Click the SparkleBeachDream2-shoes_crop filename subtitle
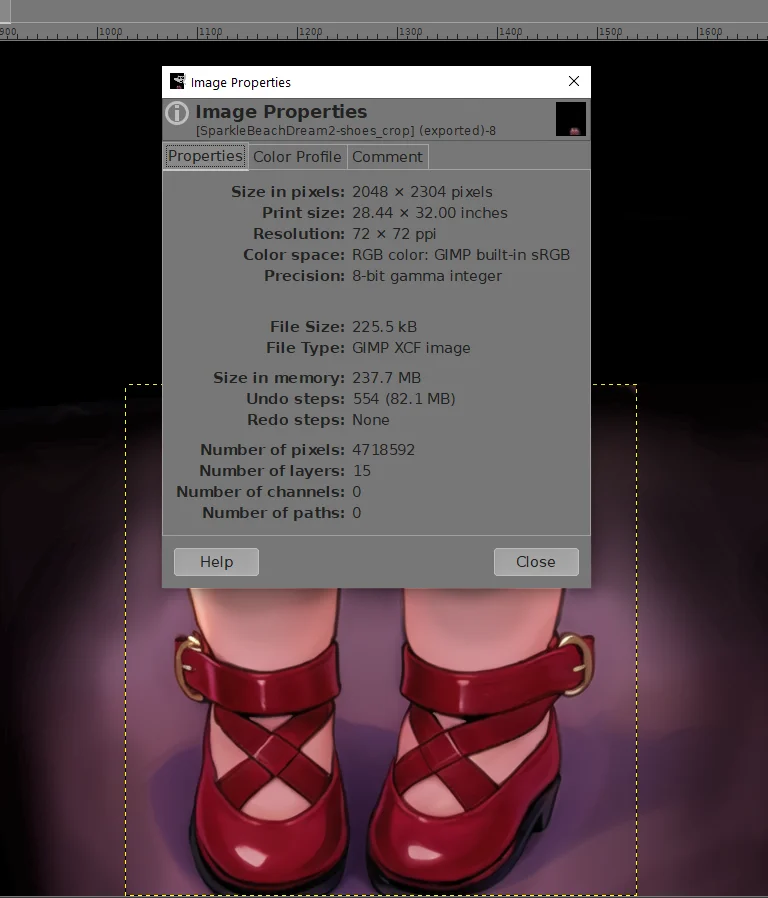This screenshot has height=898, width=768. (346, 131)
